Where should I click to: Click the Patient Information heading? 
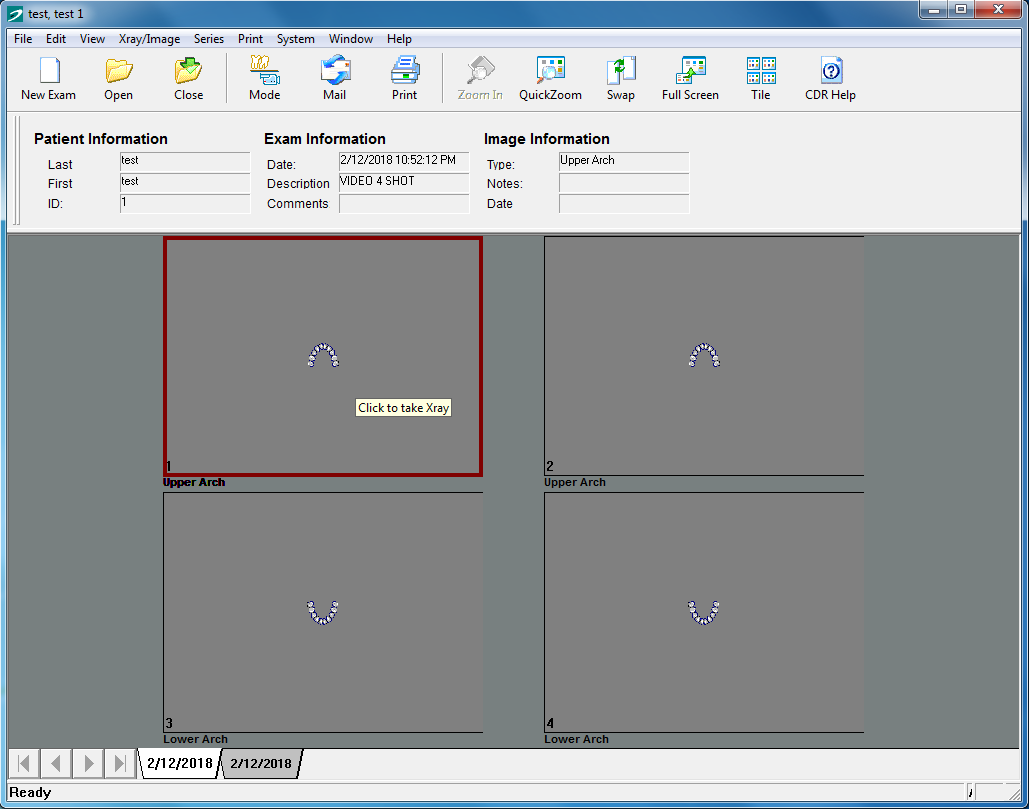tap(101, 139)
